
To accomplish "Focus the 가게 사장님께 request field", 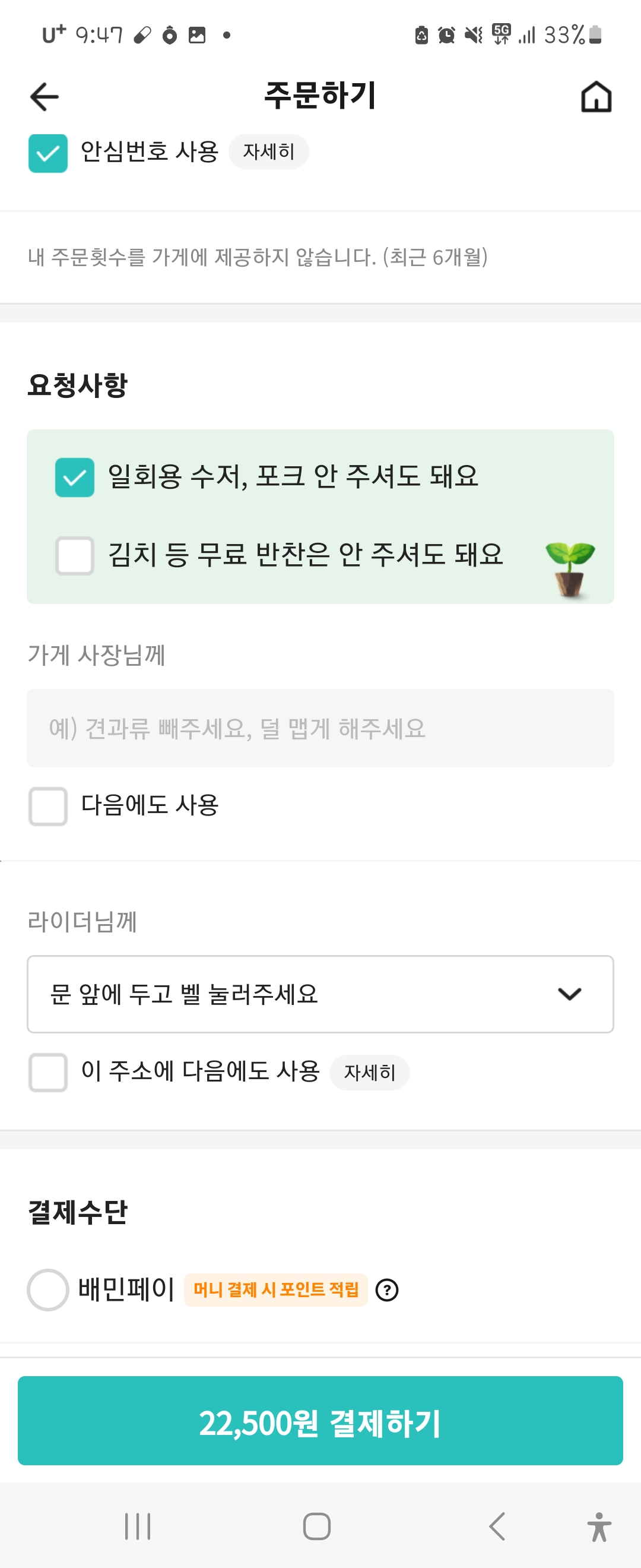I will (x=320, y=728).
